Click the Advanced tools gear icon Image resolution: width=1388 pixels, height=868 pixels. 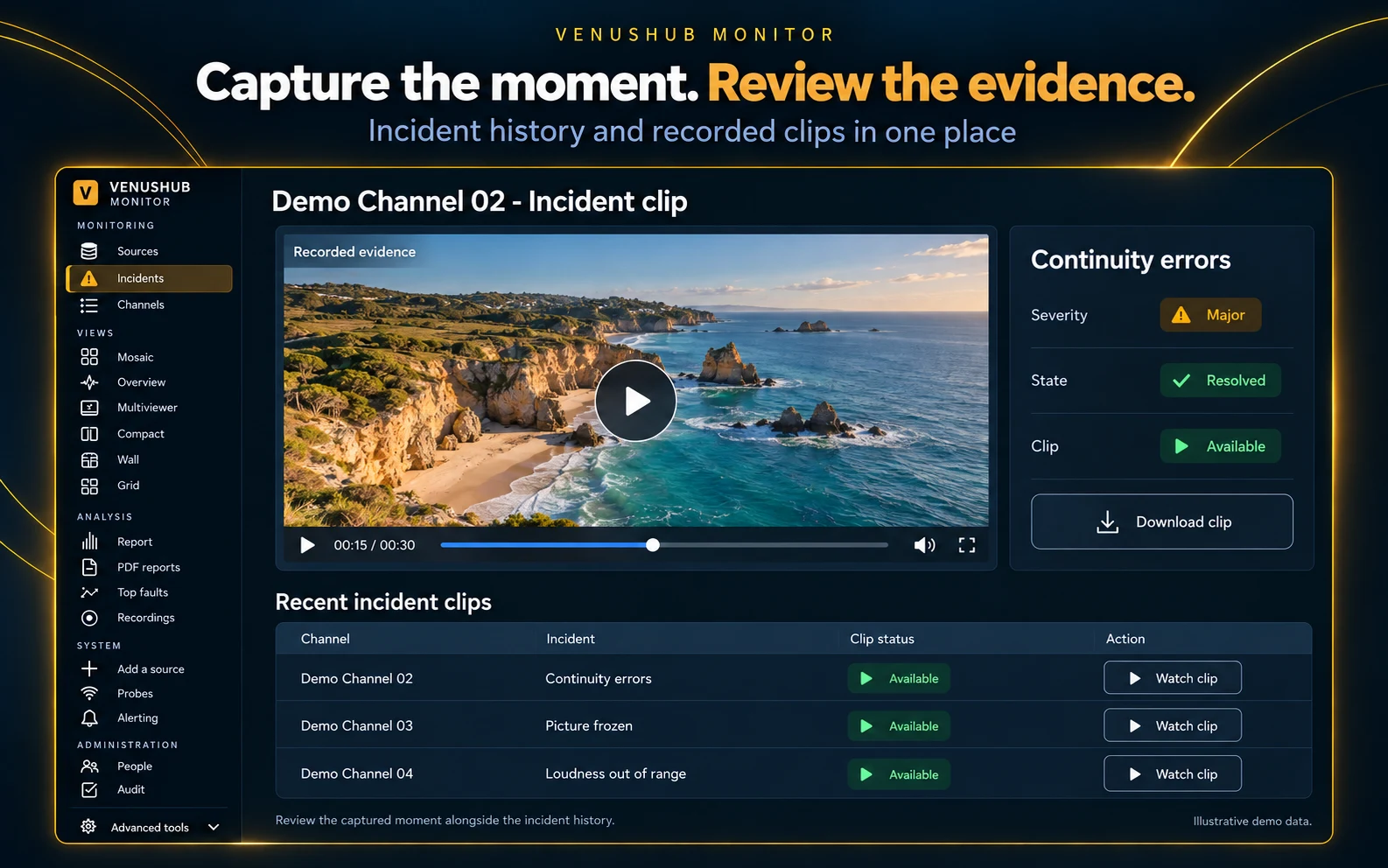[x=88, y=827]
